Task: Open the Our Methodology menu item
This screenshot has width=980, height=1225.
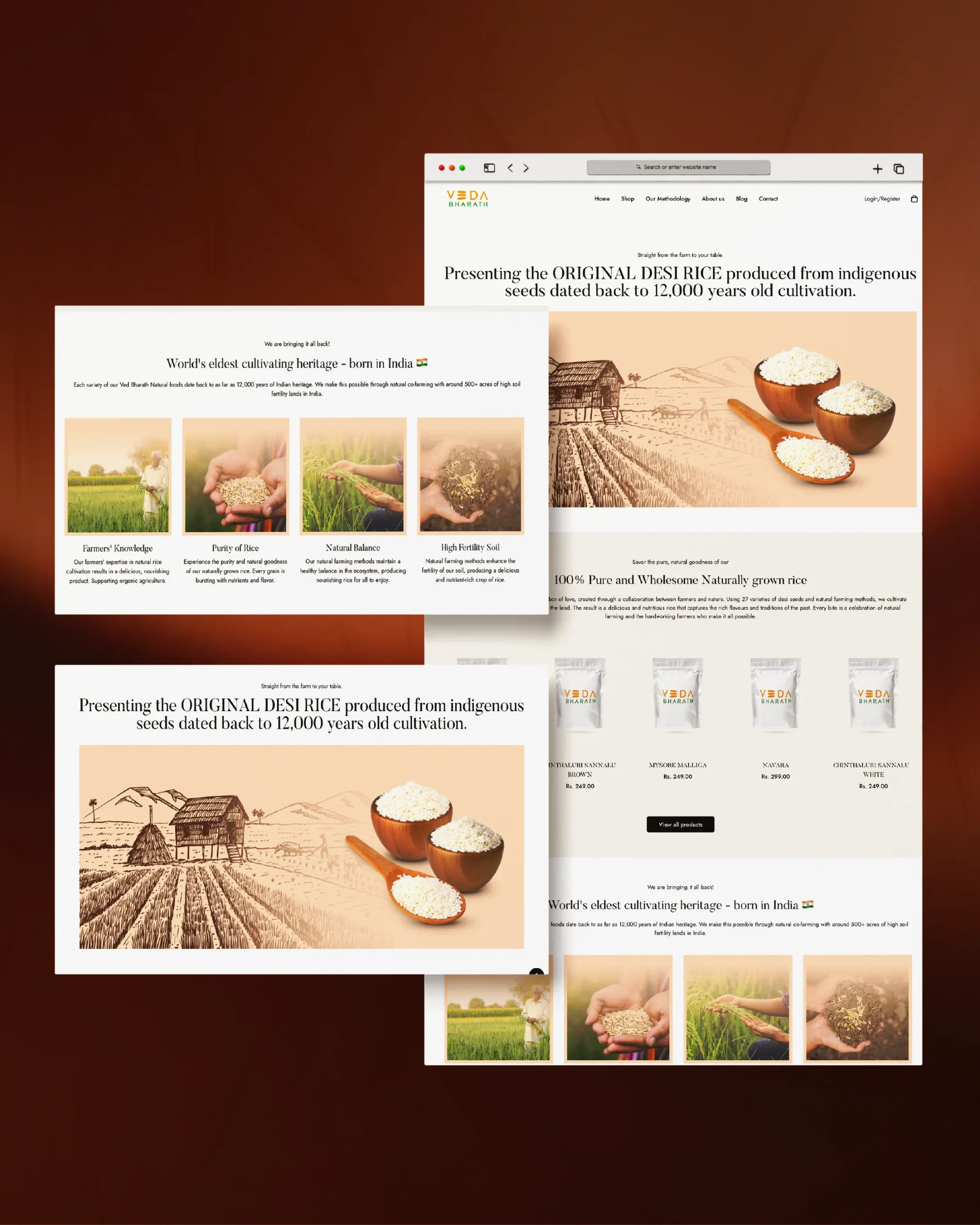Action: [668, 199]
